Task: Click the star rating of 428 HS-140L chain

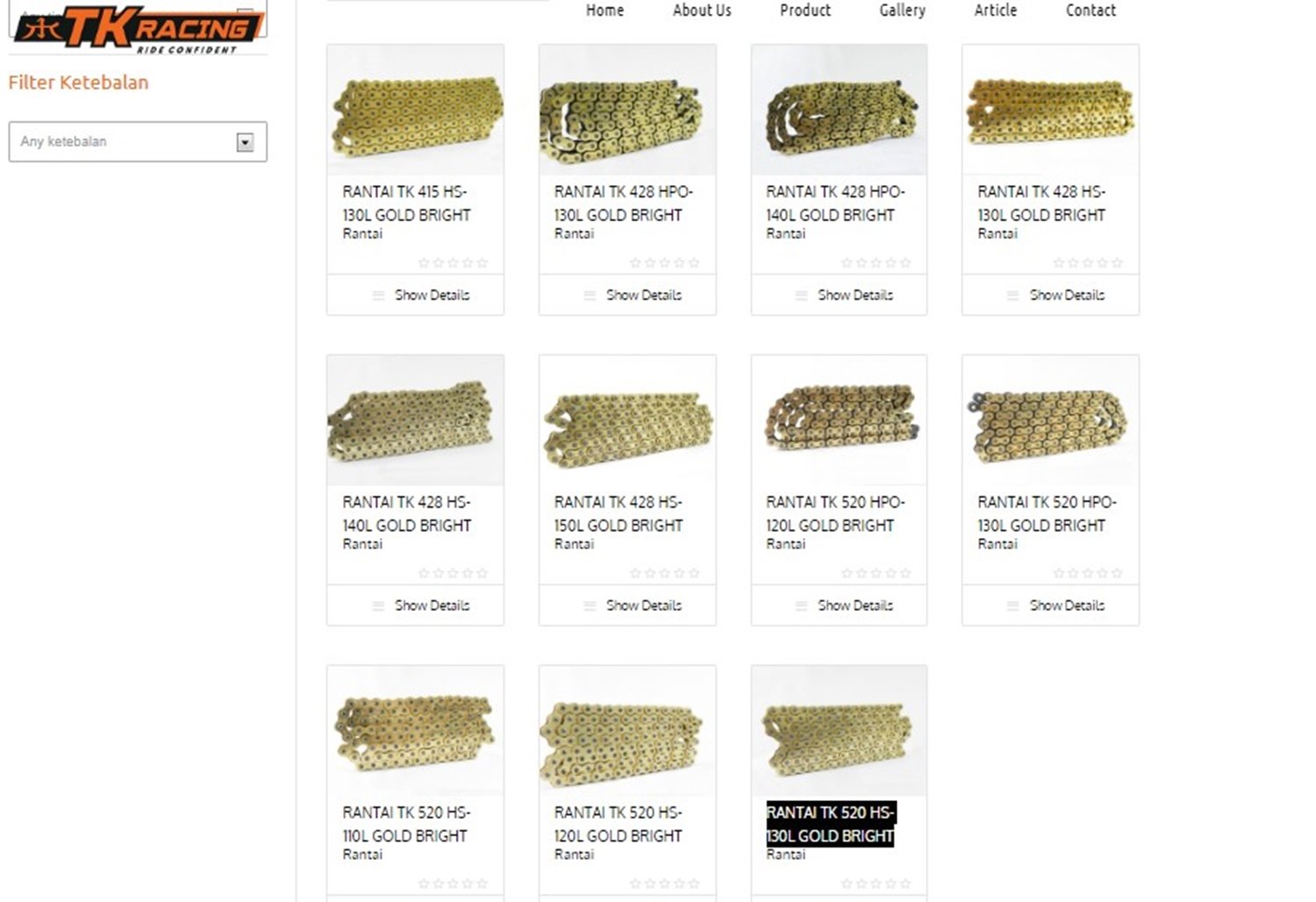Action: click(x=453, y=573)
